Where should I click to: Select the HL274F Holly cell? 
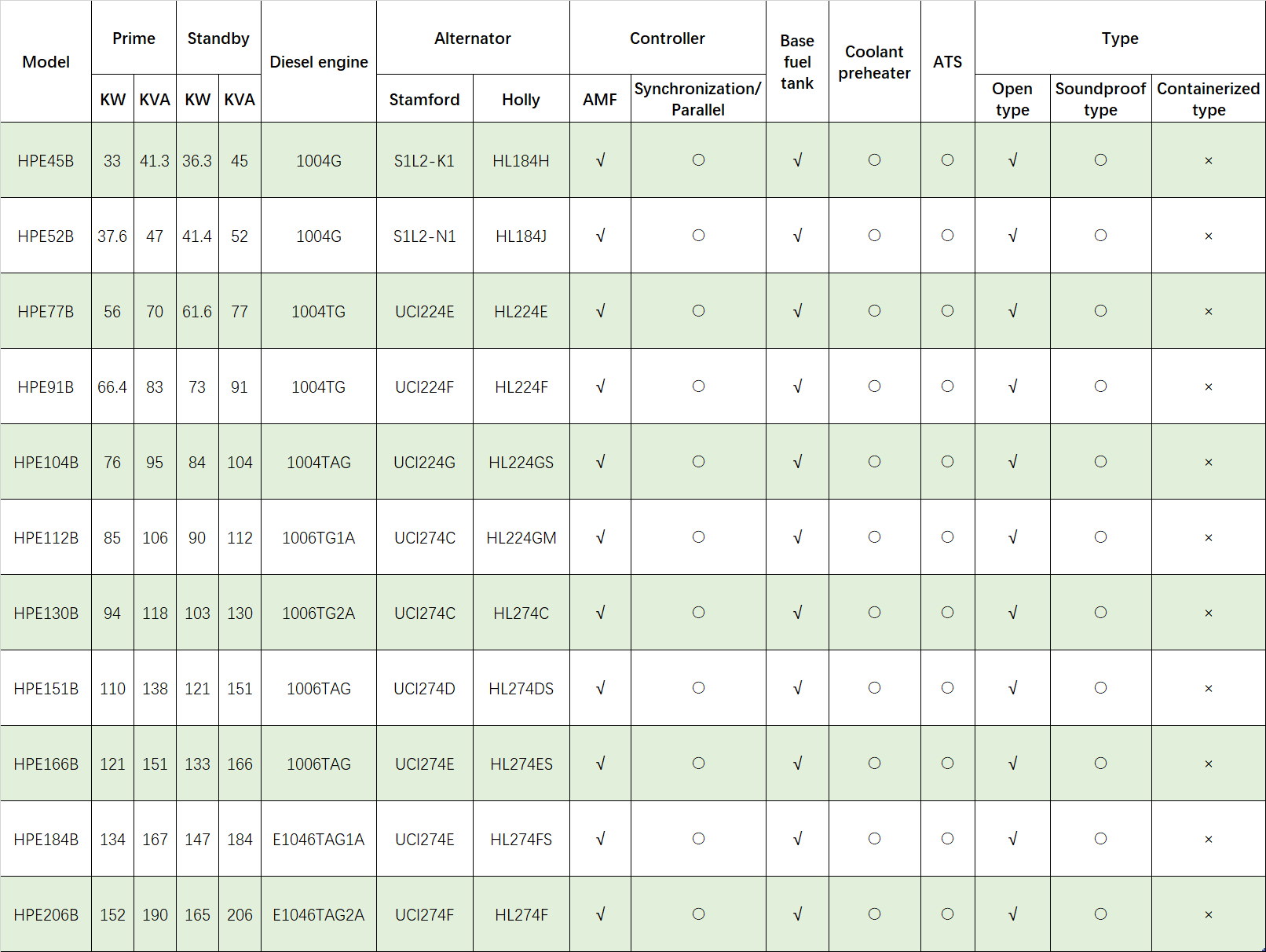(521, 914)
